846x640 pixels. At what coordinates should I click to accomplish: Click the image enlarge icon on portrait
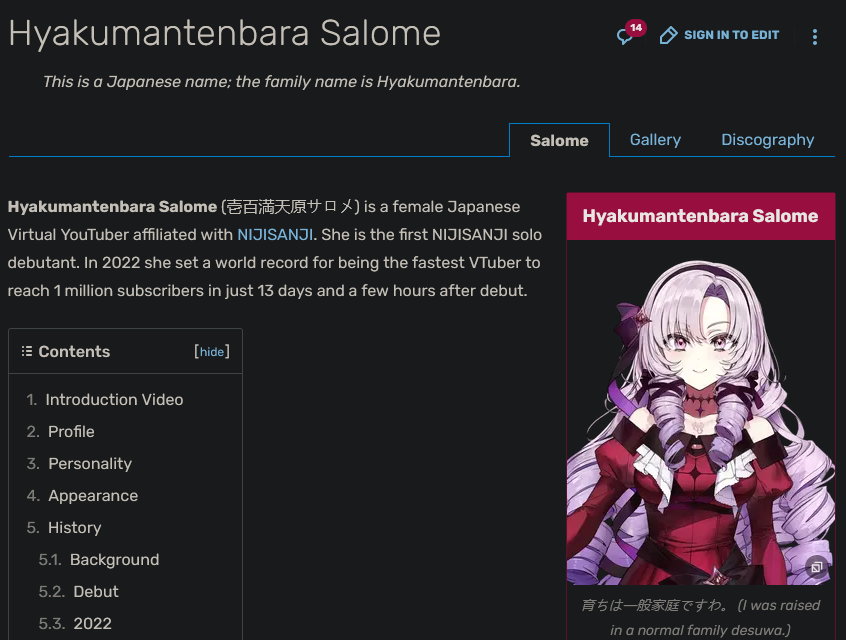(816, 567)
